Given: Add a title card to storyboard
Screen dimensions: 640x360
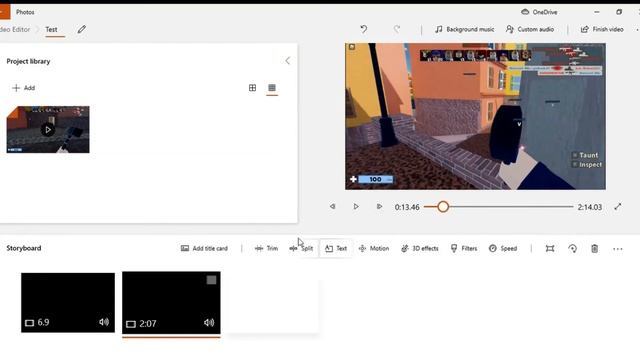Looking at the screenshot, I should 204,248.
